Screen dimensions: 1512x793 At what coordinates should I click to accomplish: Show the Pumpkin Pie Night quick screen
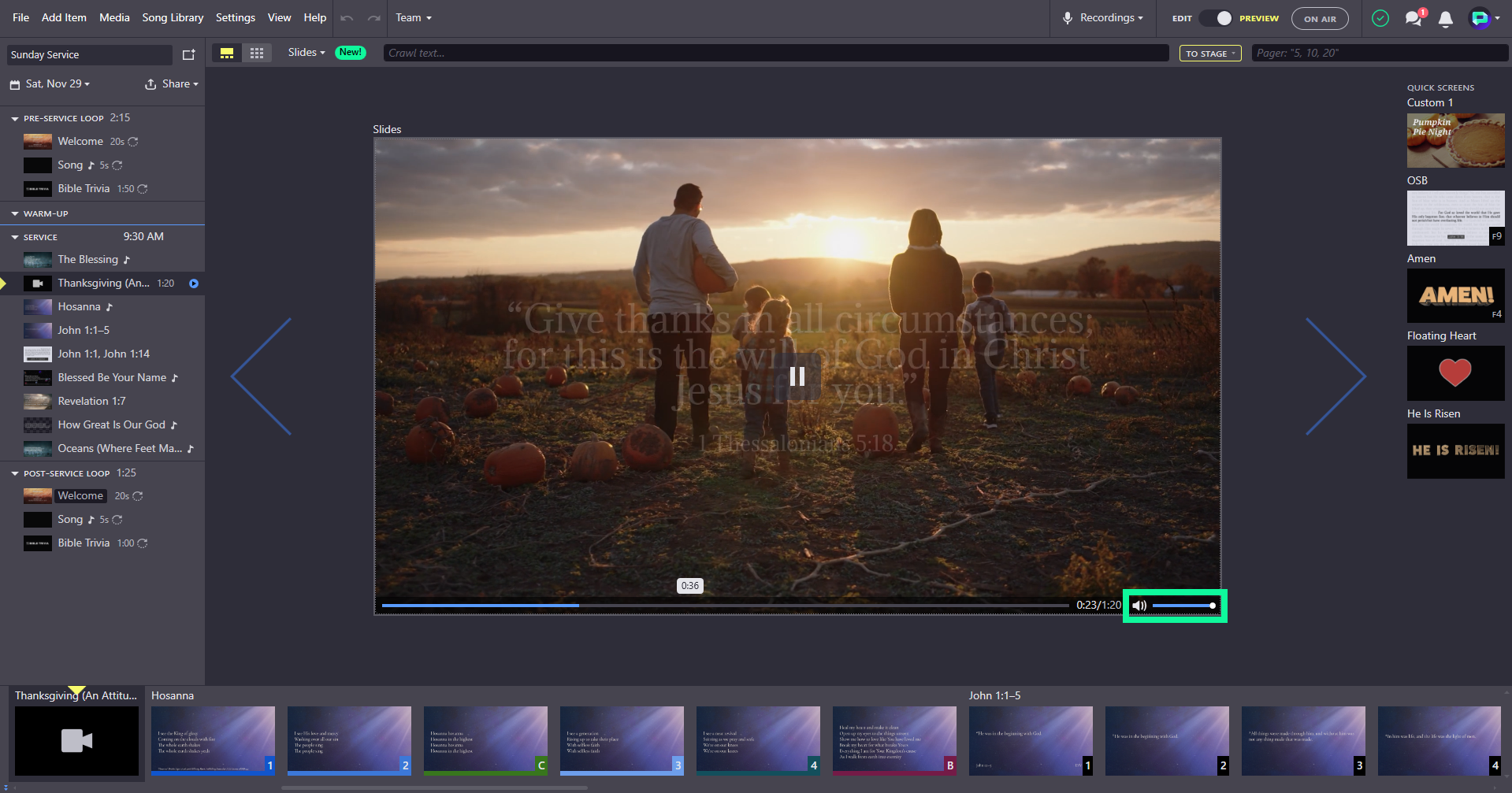pos(1456,140)
